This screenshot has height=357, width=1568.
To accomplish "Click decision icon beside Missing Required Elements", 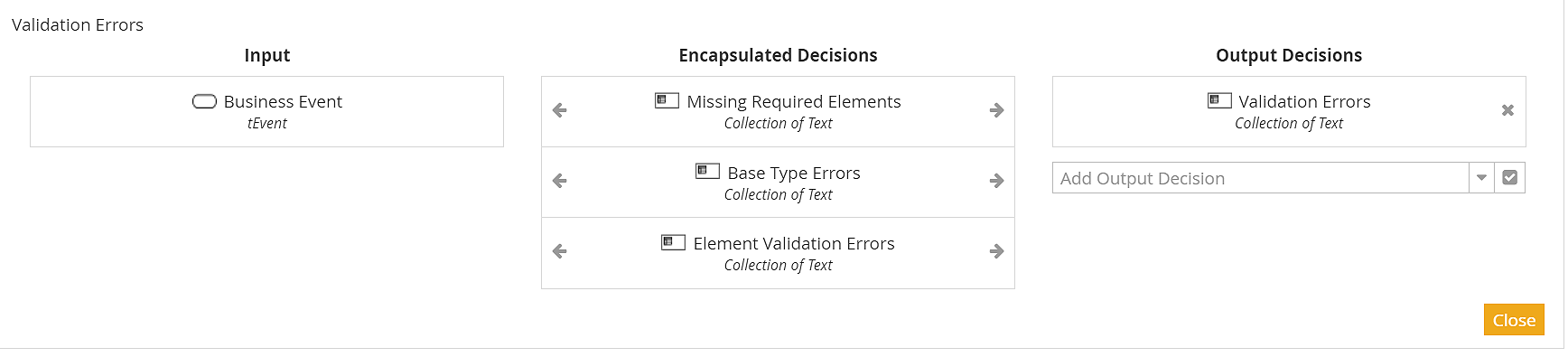I will click(667, 100).
